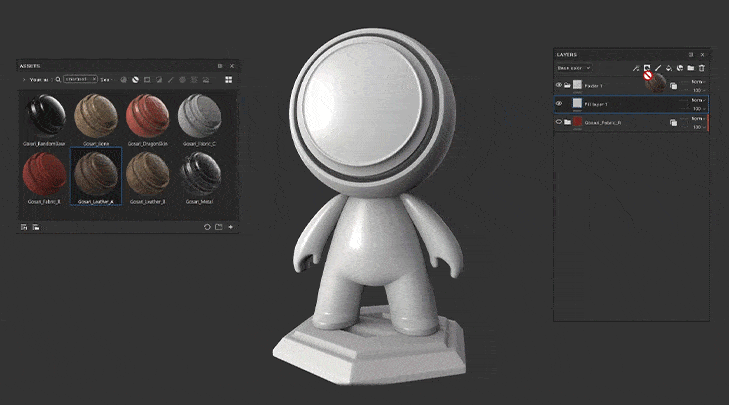
Task: Click the add mask icon in Layers toolbar
Action: coord(647,68)
